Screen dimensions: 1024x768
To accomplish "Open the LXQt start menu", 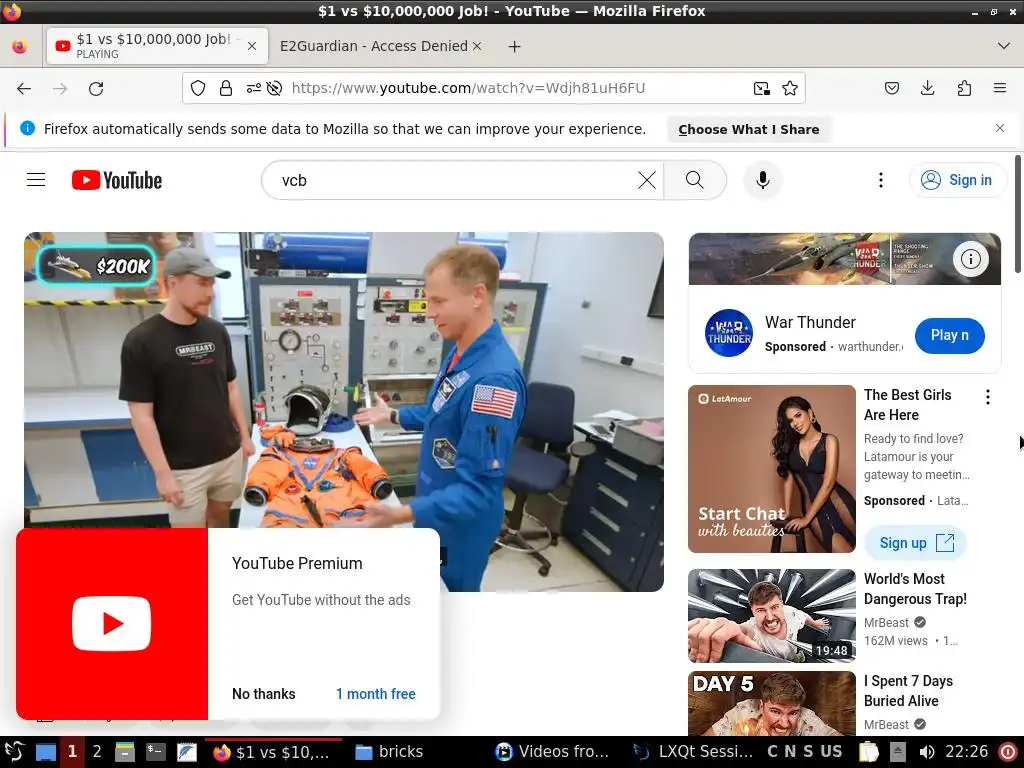I will point(14,752).
